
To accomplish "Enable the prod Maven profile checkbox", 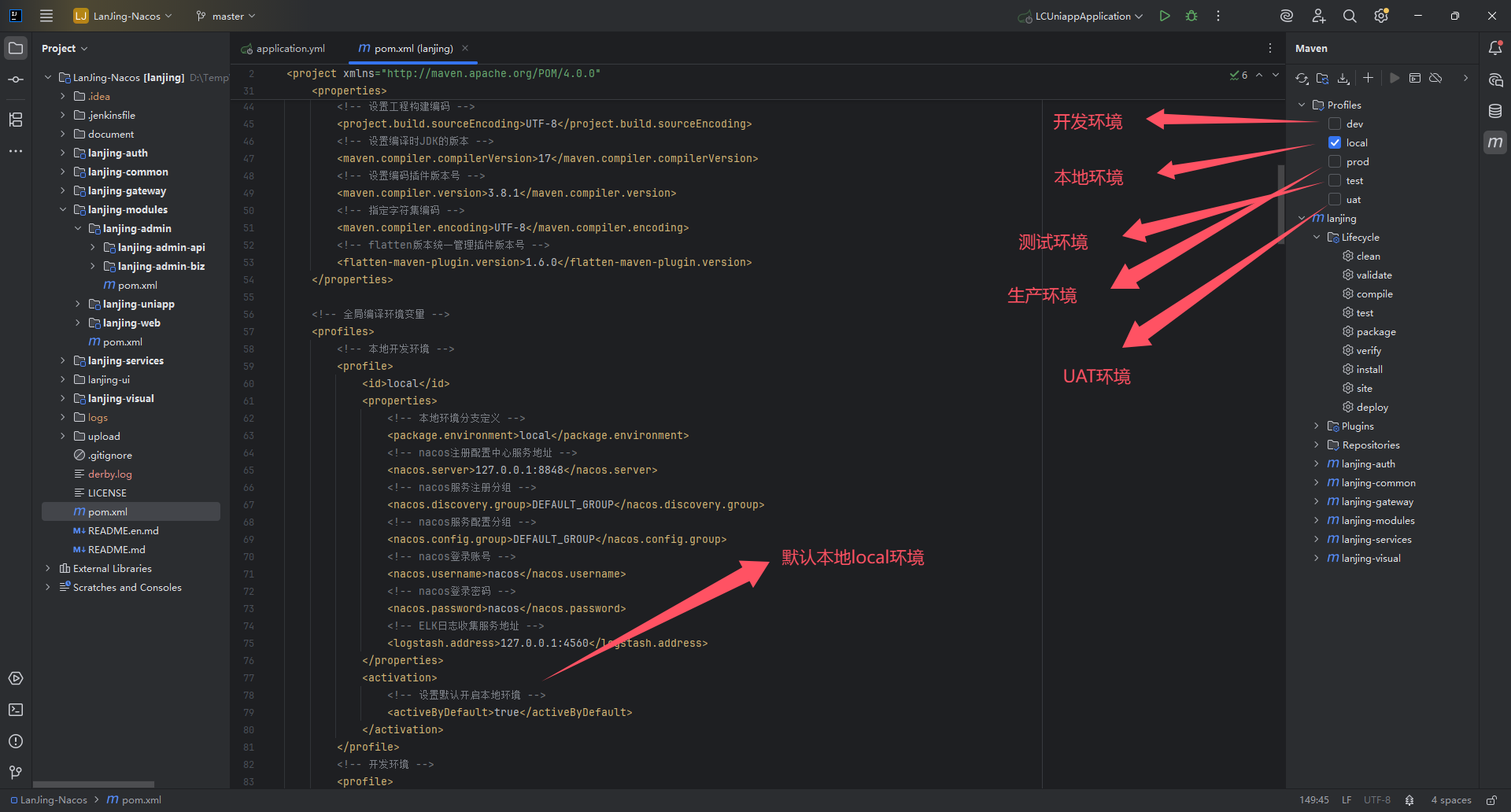I will coord(1335,161).
